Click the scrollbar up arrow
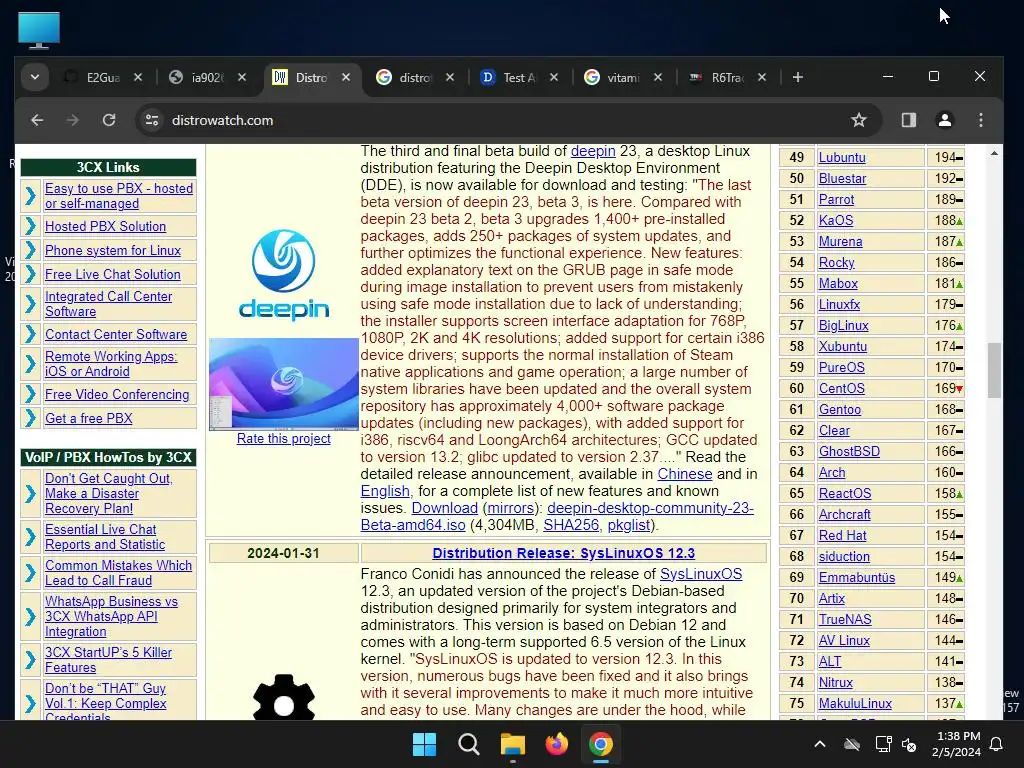This screenshot has height=768, width=1024. [x=994, y=153]
